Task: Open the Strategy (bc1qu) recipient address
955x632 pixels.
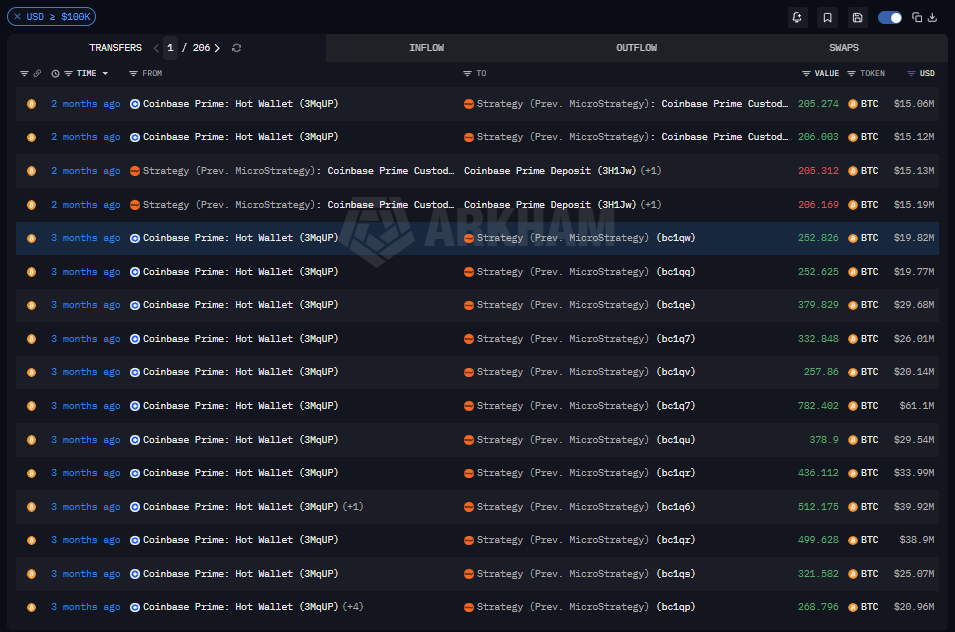Action: 586,440
